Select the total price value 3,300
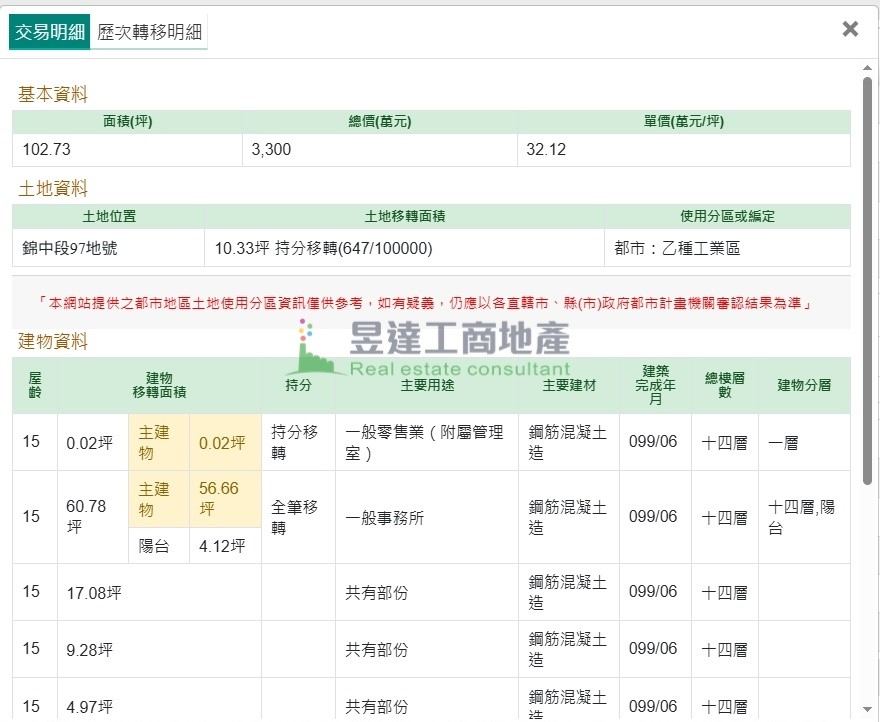The image size is (880, 722). pyautogui.click(x=271, y=150)
